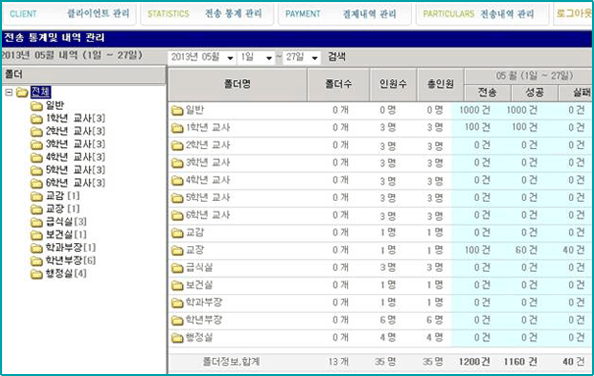Open the PAYMENT 결제내역 관리 tab
This screenshot has width=594, height=376.
[344, 14]
